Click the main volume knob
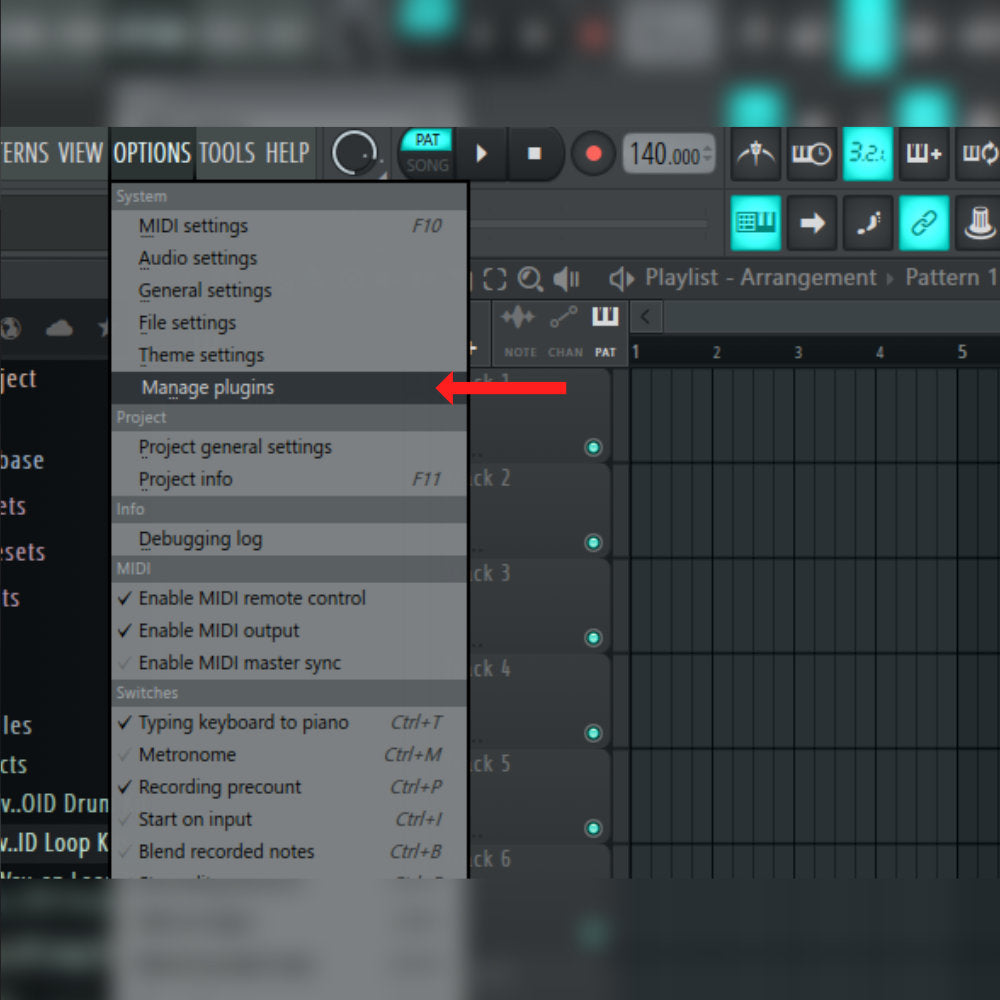This screenshot has width=1000, height=1000. (x=353, y=154)
